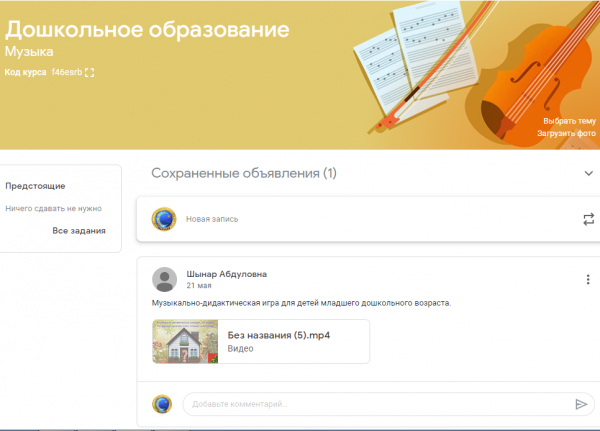This screenshot has width=600, height=431.
Task: Click Шынар Абдуловна's gray avatar
Action: click(x=164, y=279)
